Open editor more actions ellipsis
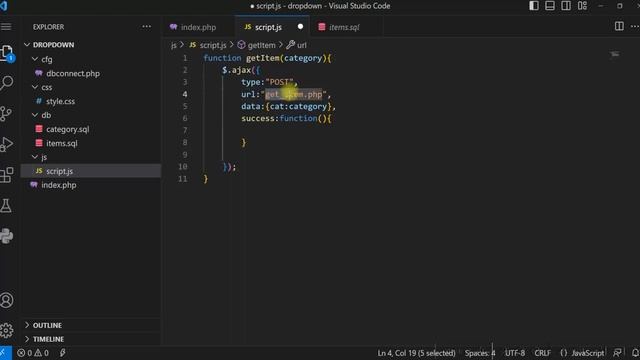 [635, 26]
